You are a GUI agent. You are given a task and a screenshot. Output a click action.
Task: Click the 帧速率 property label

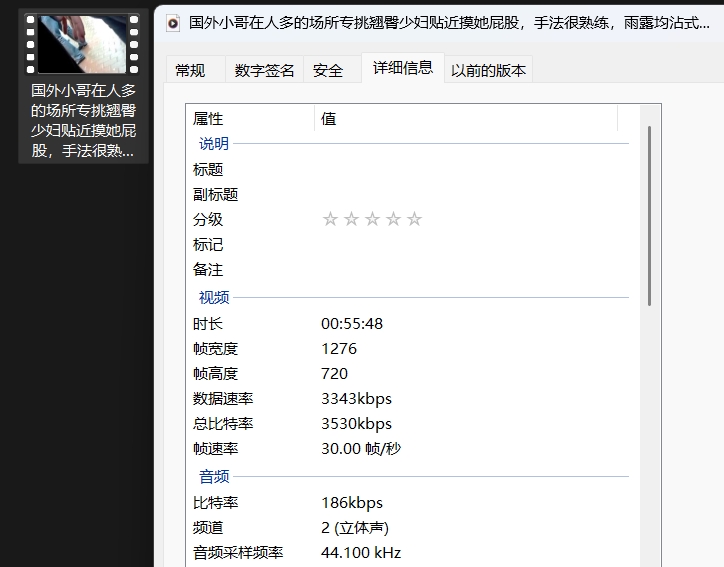(x=215, y=448)
